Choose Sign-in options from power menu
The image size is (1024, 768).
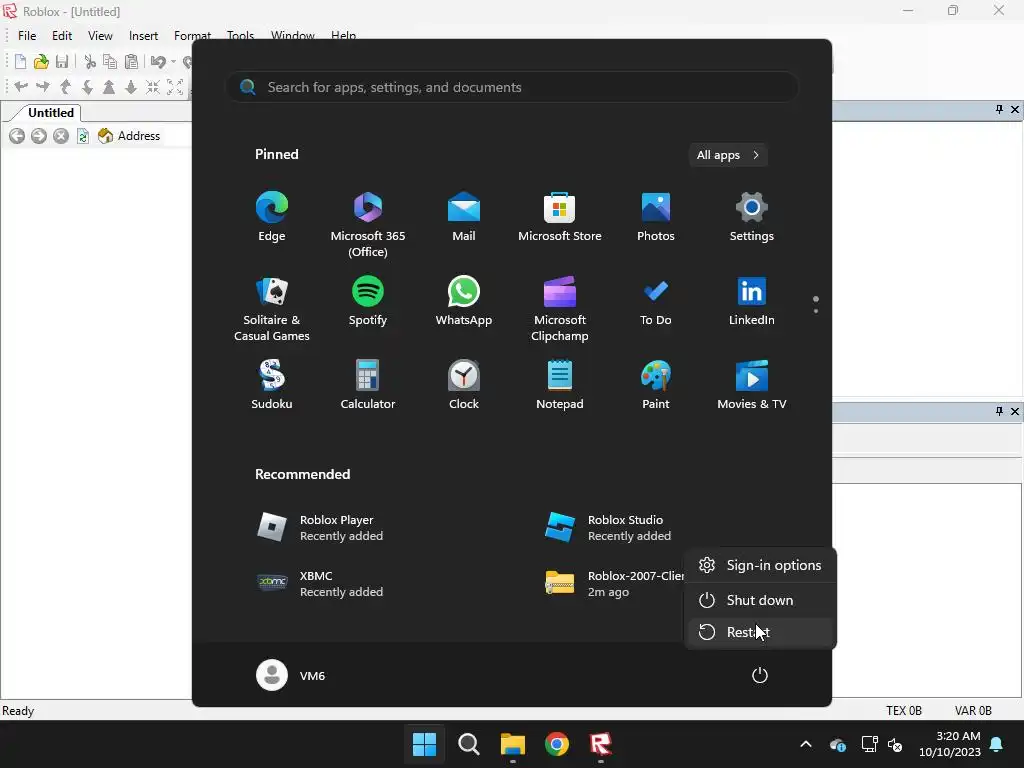click(760, 566)
